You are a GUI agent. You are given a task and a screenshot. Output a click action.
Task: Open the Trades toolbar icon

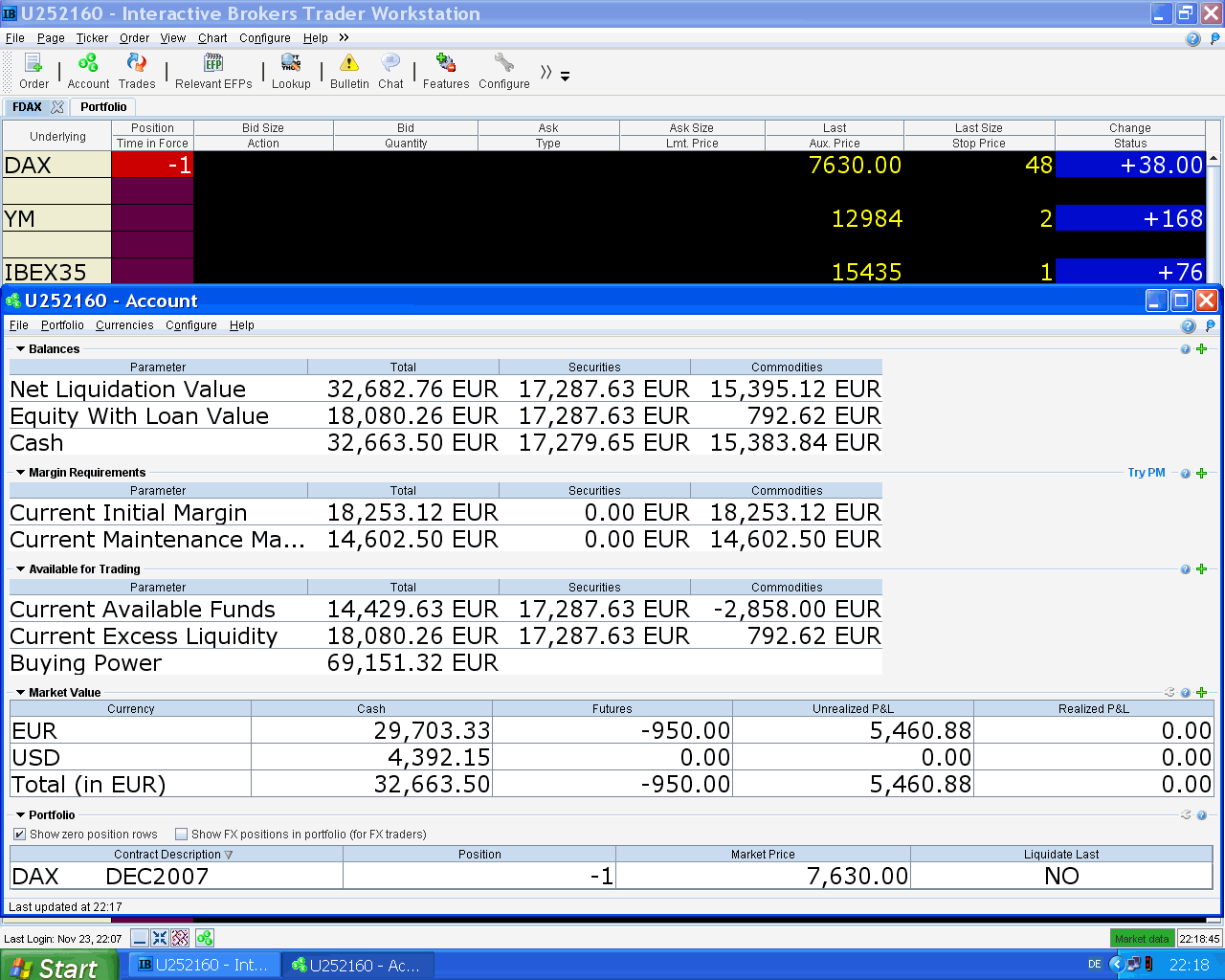[x=137, y=64]
